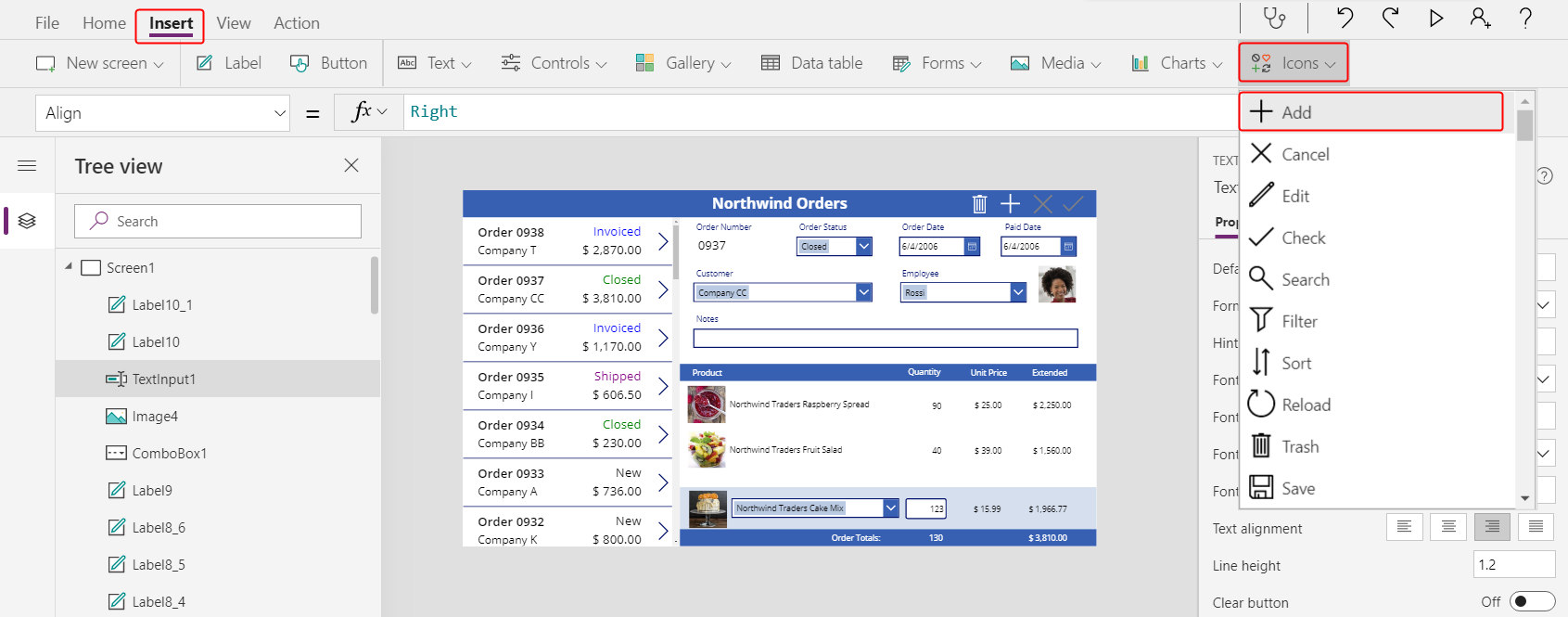Open the hamburger menu in left rail
Viewport: 1568px width, 617px height.
pos(27,166)
